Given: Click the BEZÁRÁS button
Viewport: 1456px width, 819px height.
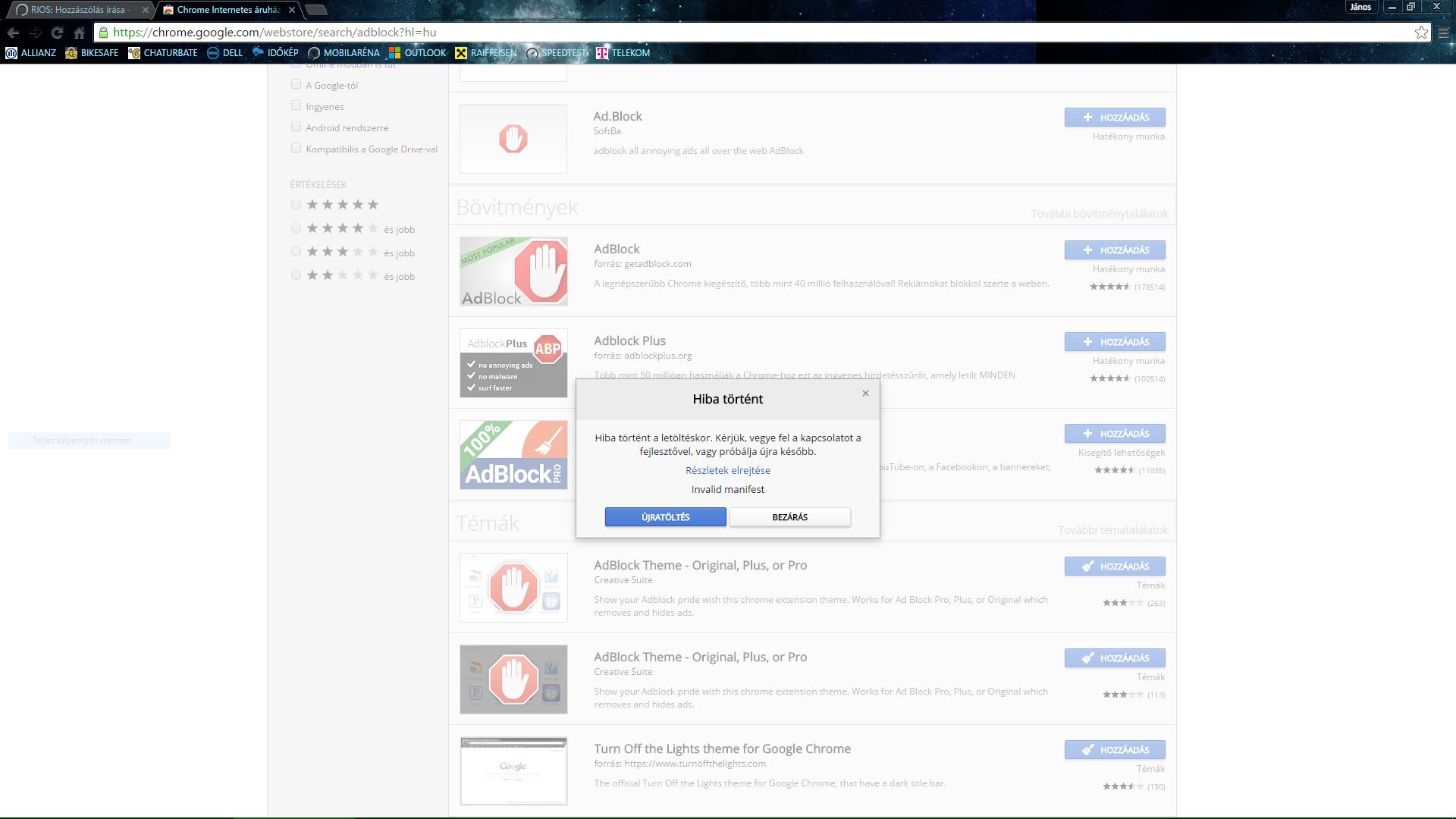Looking at the screenshot, I should 789,517.
